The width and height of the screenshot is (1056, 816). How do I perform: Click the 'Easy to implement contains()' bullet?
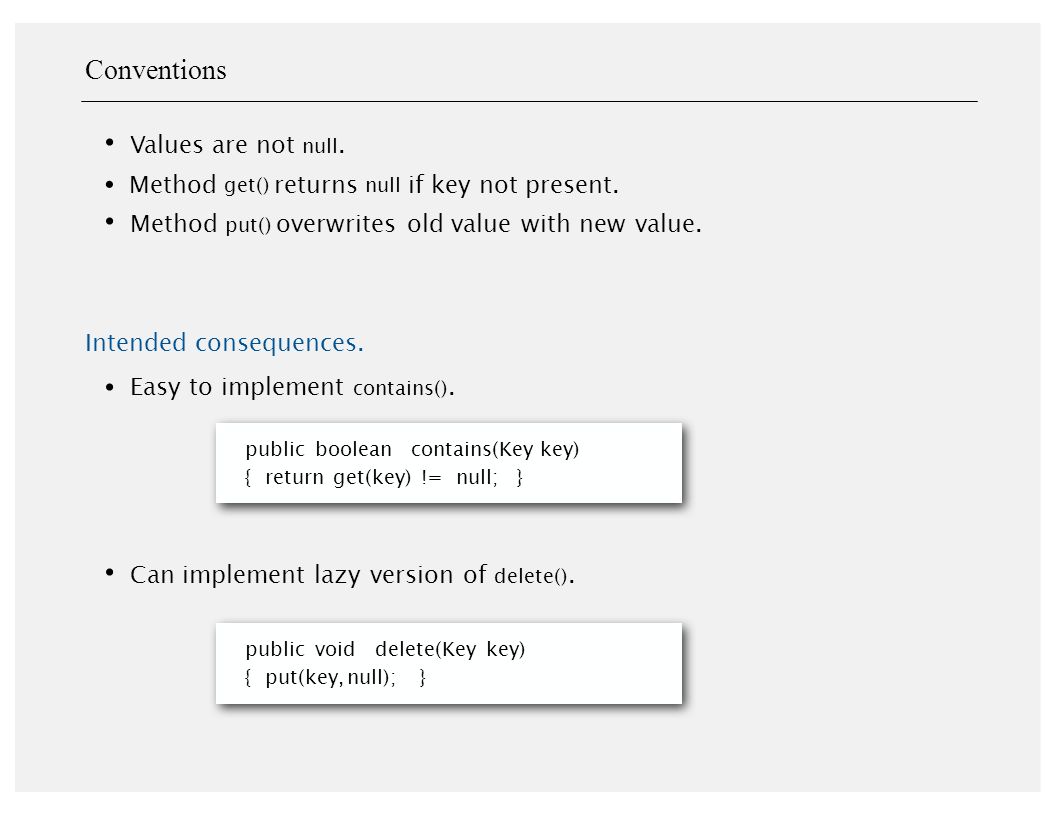click(x=292, y=387)
